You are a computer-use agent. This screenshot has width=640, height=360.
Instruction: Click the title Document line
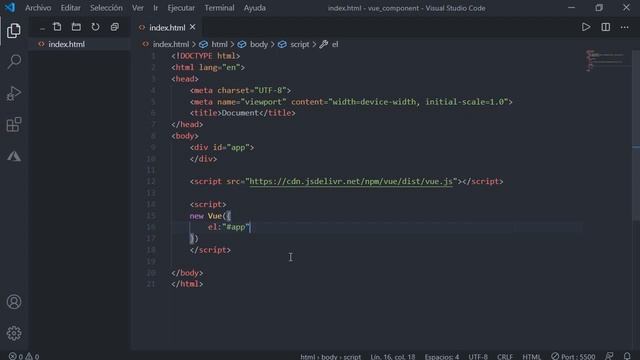(x=242, y=113)
